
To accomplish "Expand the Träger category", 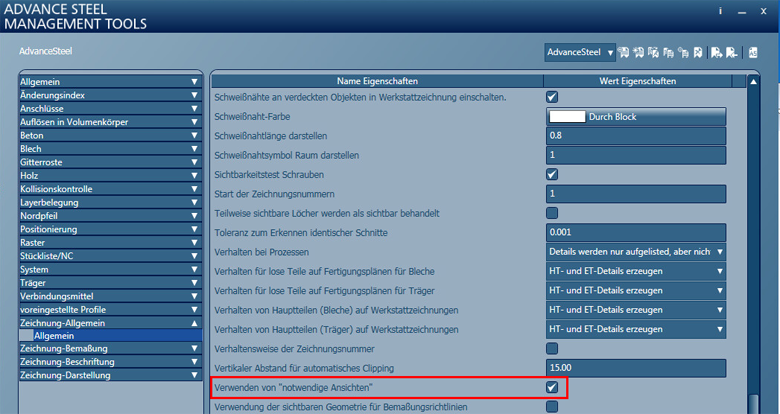I will point(110,283).
